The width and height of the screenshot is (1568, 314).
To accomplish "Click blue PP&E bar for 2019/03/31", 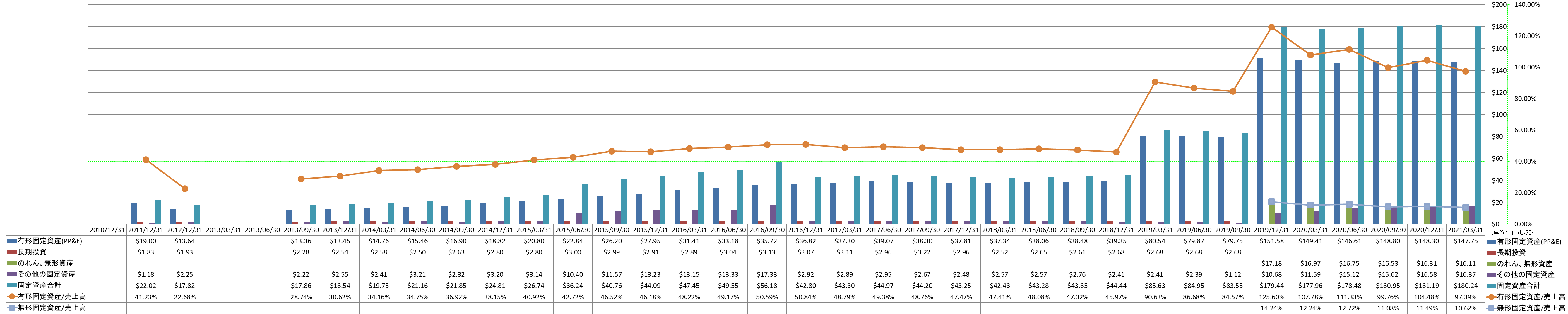I will (1143, 180).
